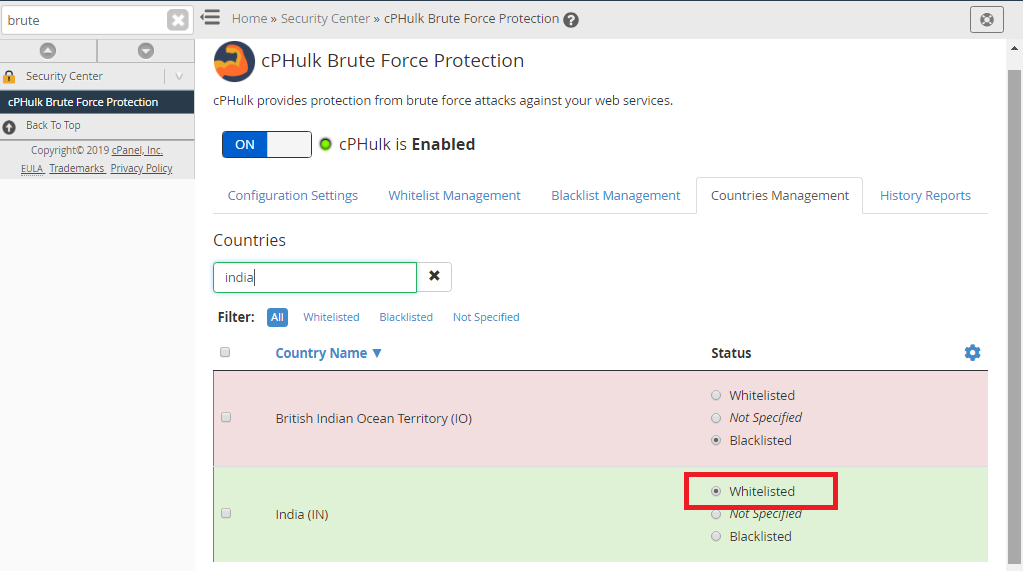
Task: Switch to Whitelist Management tab
Action: click(454, 195)
